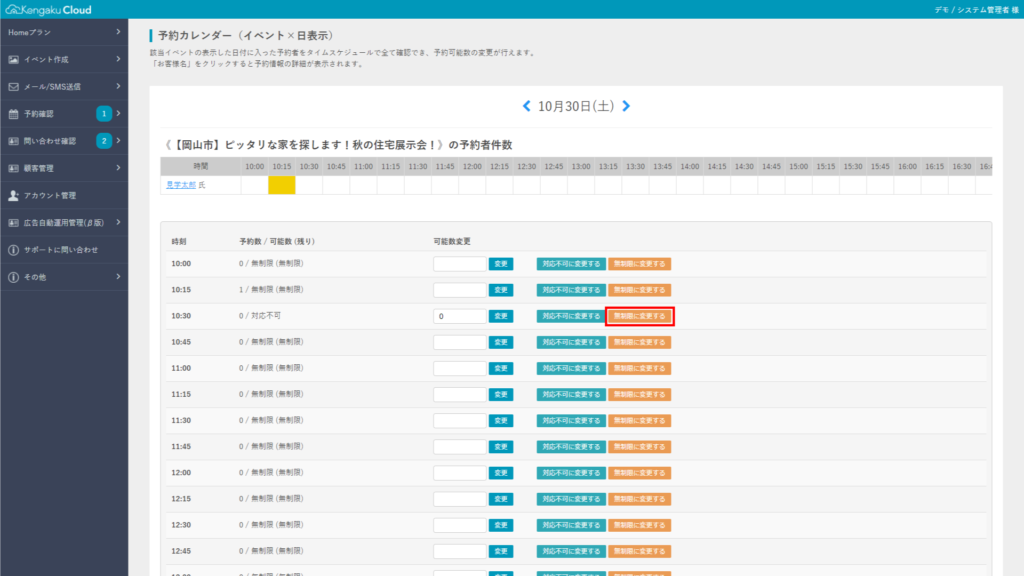Click the 顧客管理 sidebar icon
This screenshot has width=1024, height=576.
tap(13, 168)
